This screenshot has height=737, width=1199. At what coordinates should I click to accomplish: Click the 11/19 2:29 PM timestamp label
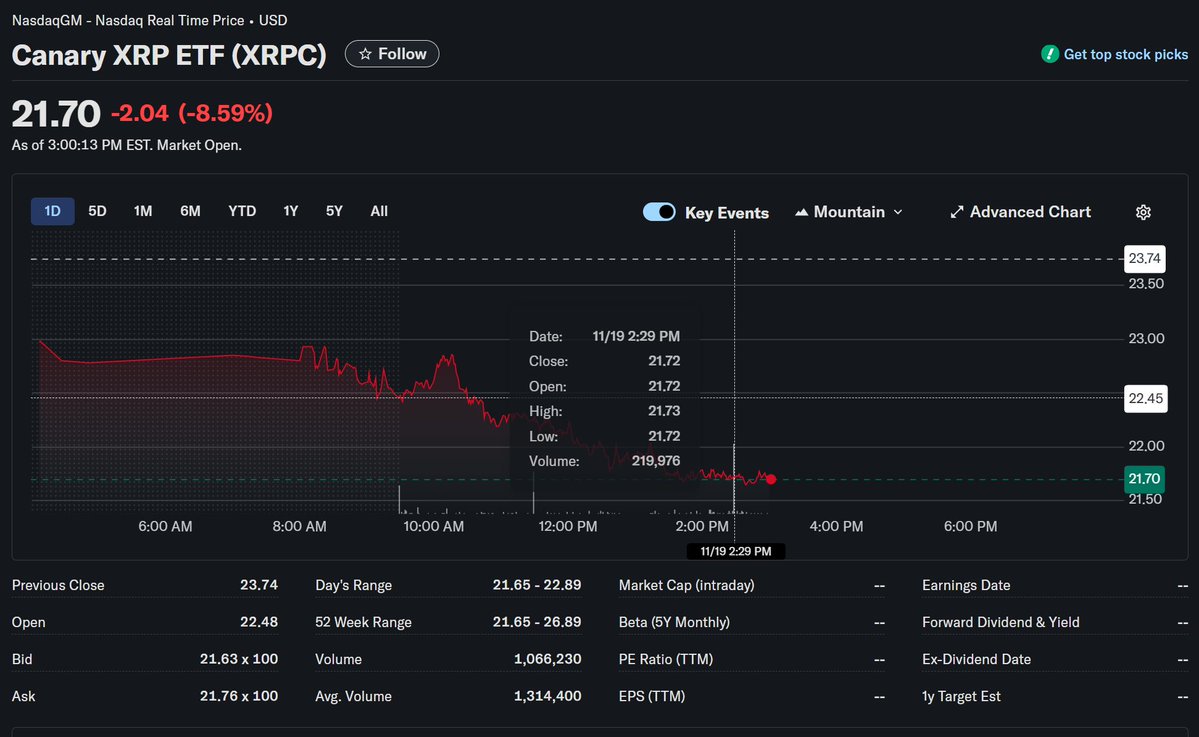tap(735, 550)
